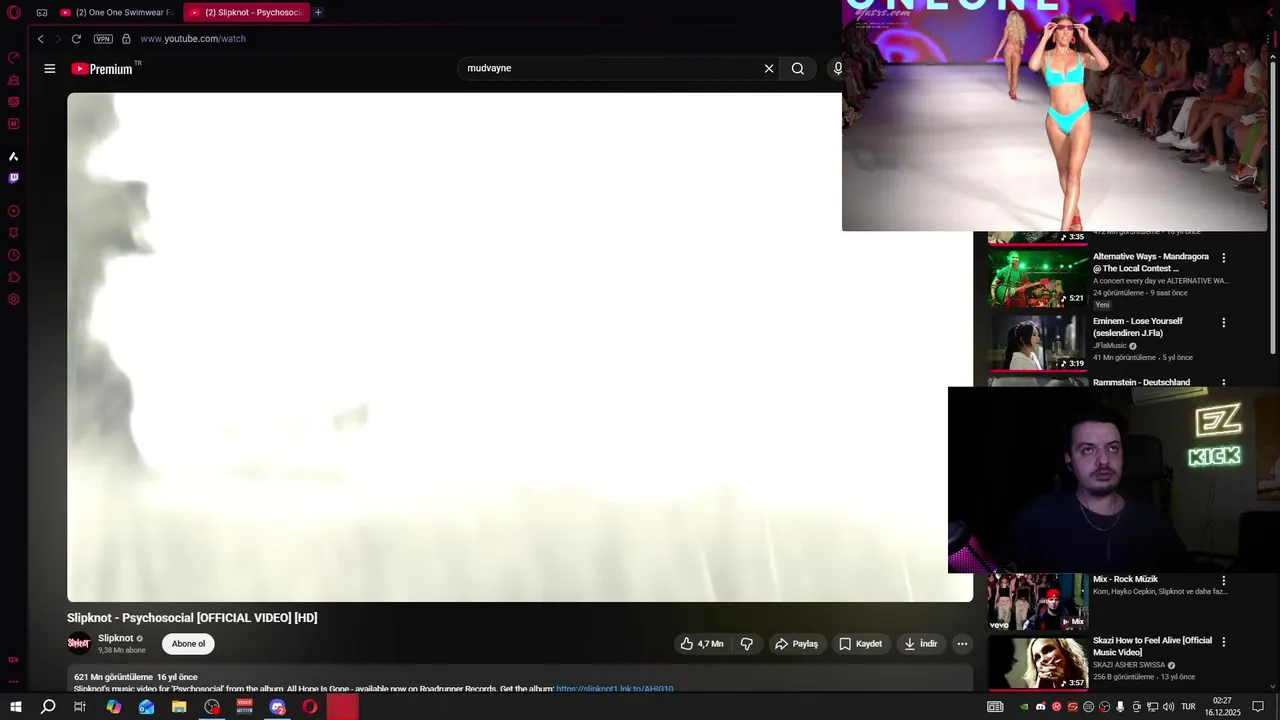Open Skazi How to Feel Alive video
This screenshot has width=1280, height=720.
click(1037, 663)
